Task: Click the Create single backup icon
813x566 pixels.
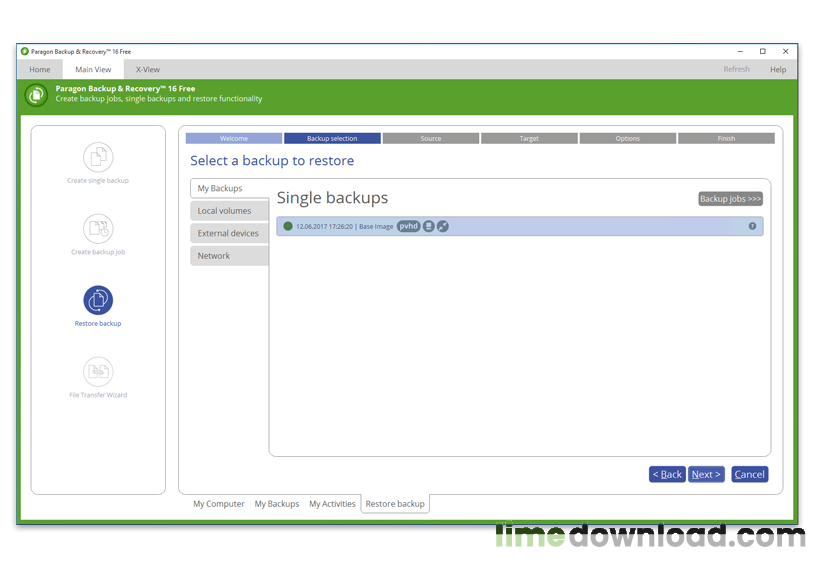Action: (x=98, y=157)
